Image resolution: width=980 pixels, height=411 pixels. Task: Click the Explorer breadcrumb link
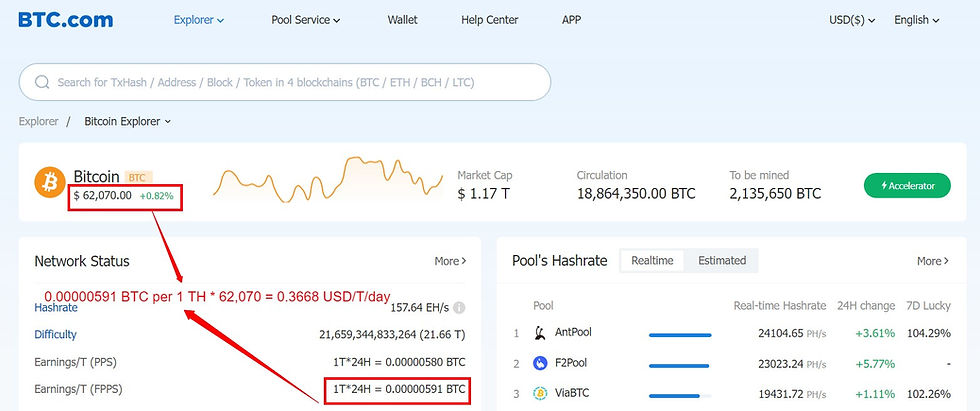[39, 121]
